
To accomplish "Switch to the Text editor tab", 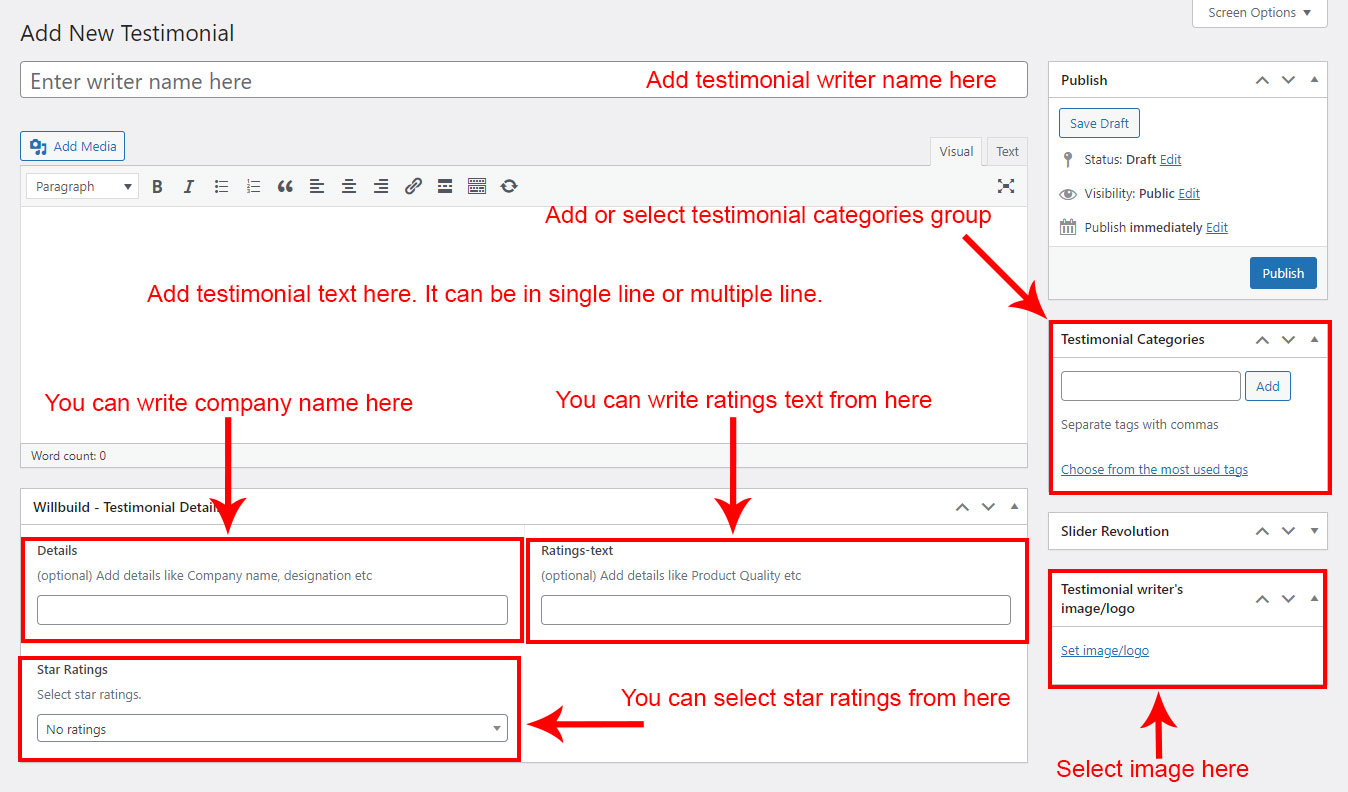I will tap(1007, 152).
